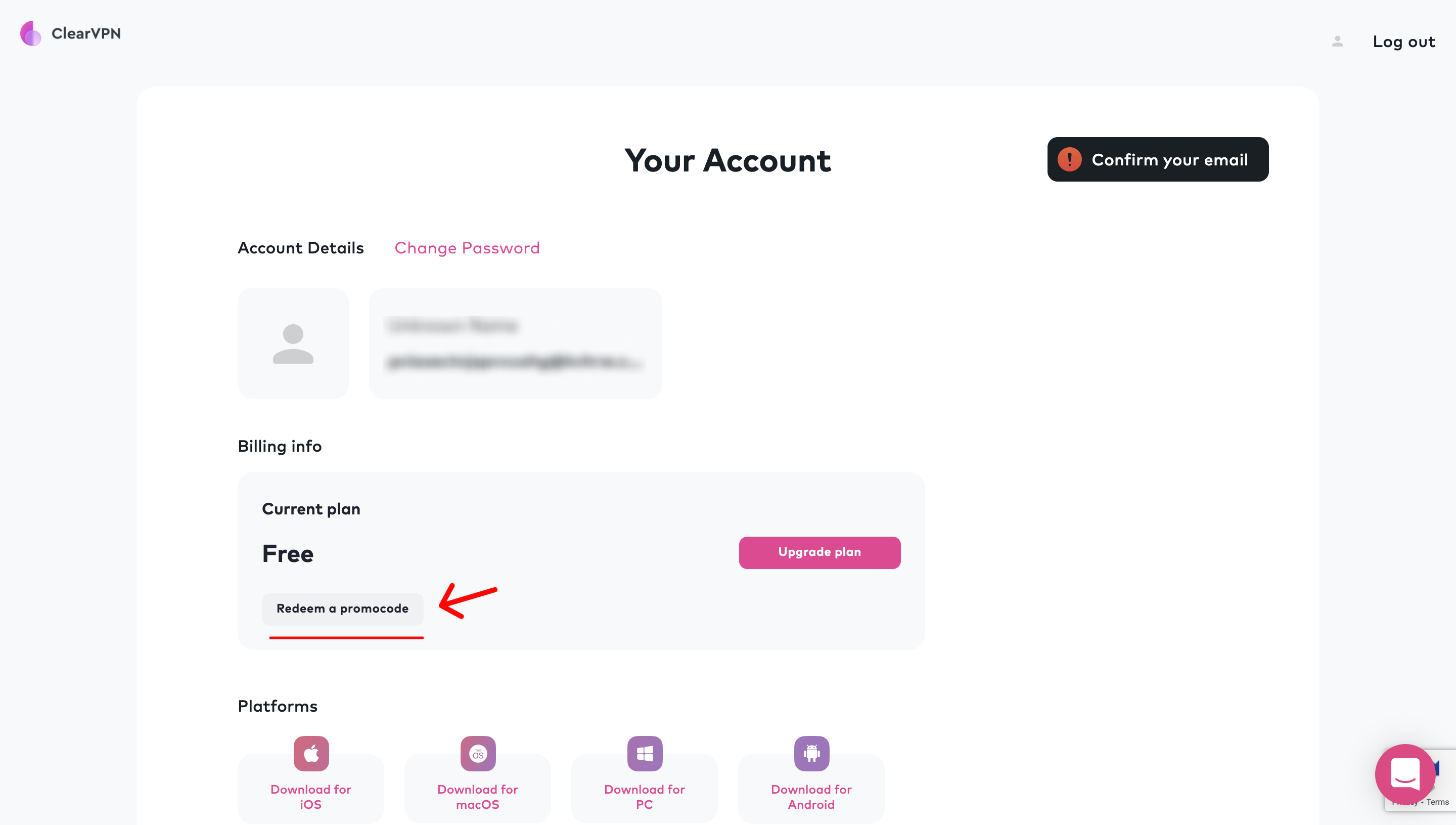
Task: Click Change Password link
Action: 467,249
